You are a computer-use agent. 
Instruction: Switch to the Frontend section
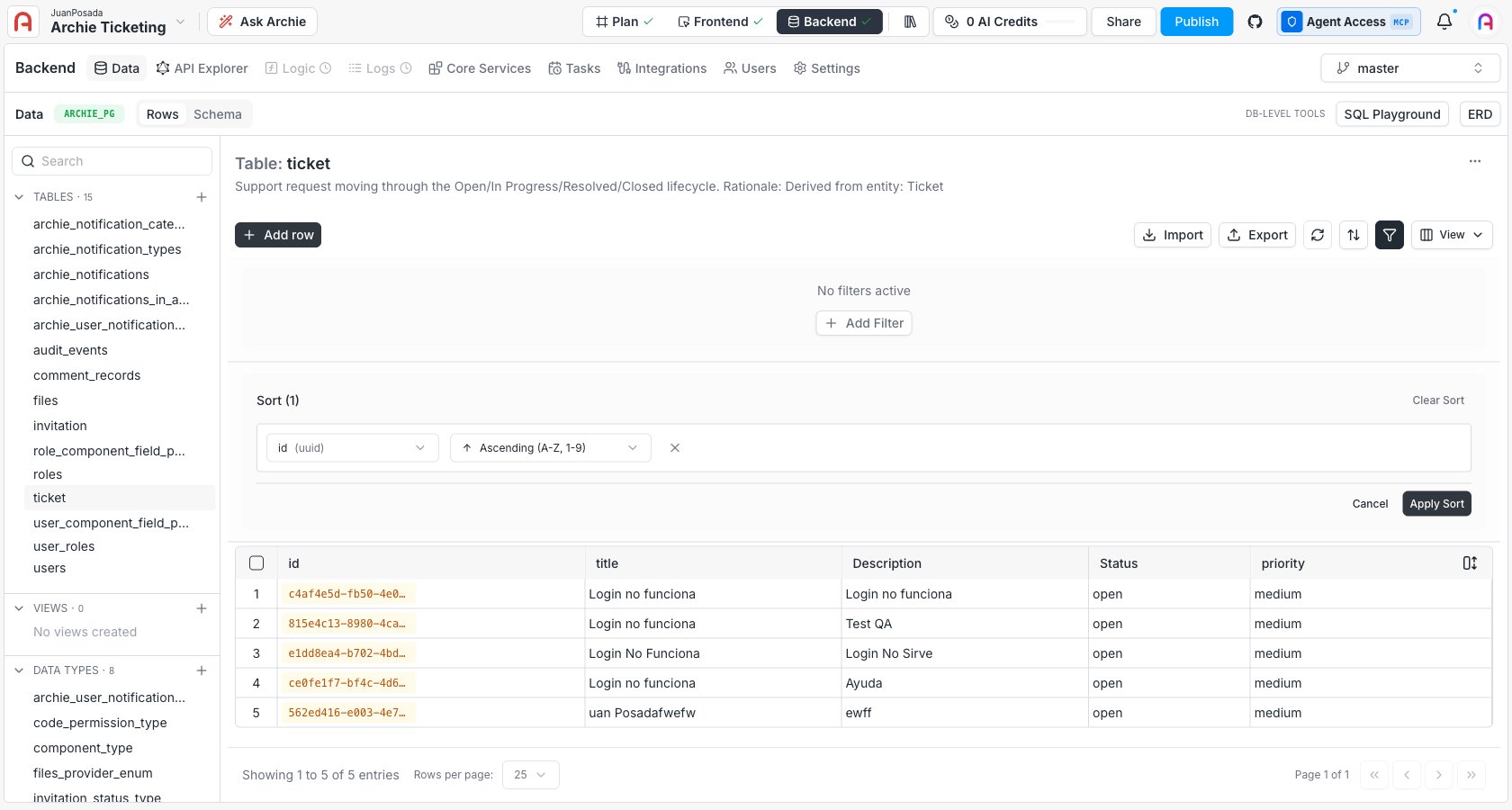[720, 22]
